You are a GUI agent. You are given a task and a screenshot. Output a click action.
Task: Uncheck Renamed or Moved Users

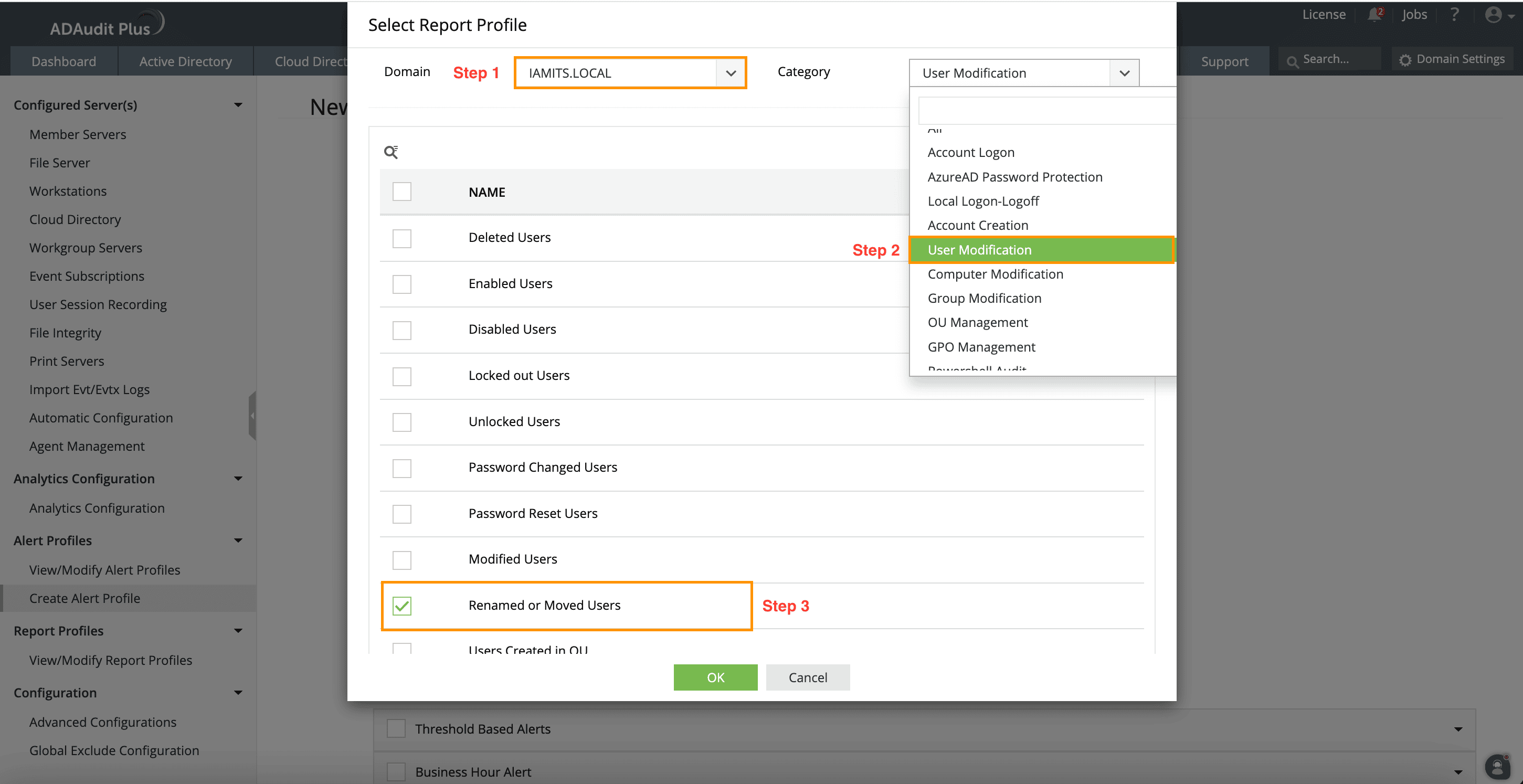click(x=402, y=606)
